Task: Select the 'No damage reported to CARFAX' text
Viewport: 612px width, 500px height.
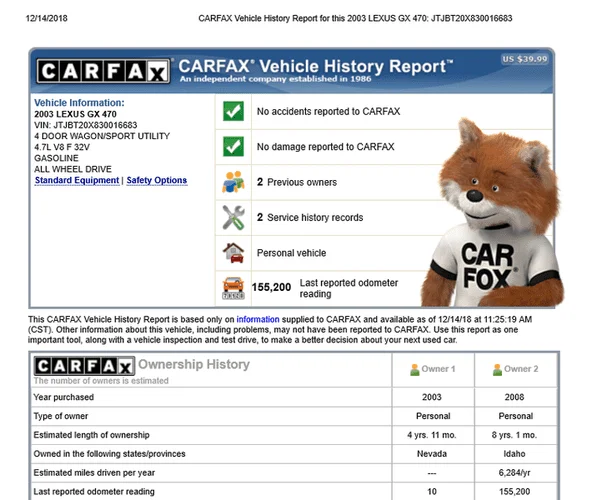Action: (x=326, y=147)
